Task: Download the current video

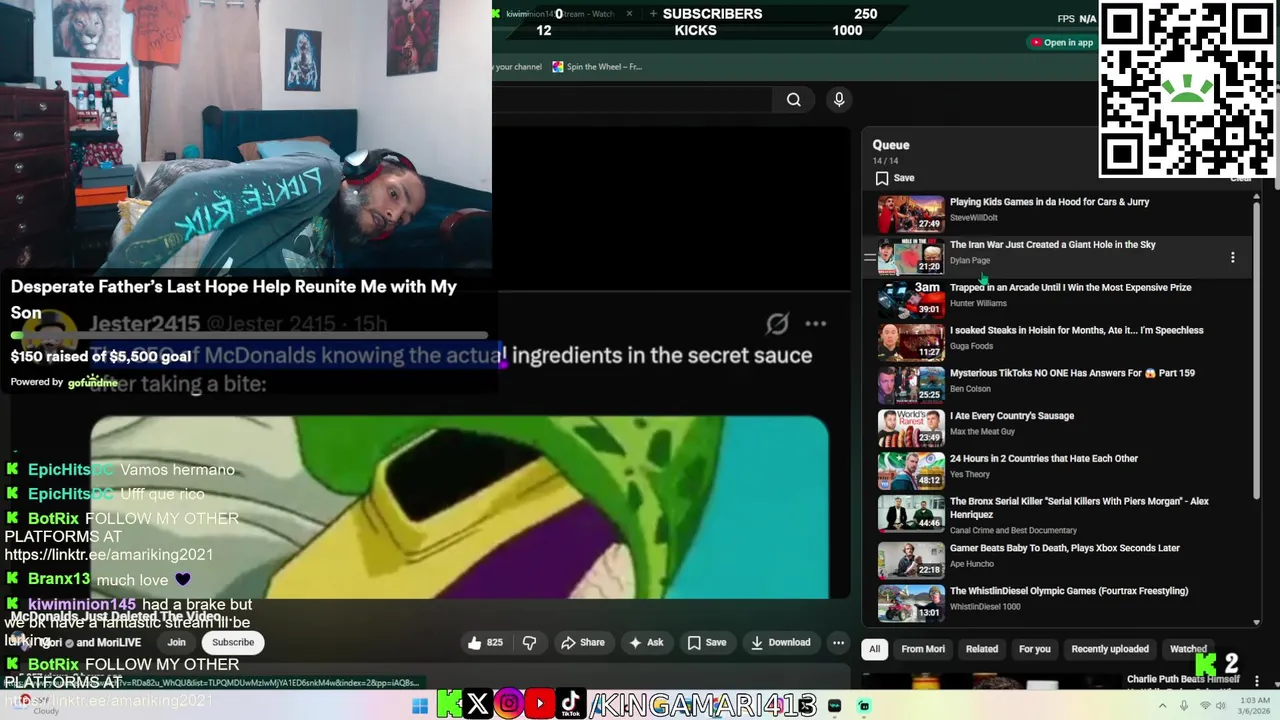Action: [781, 642]
